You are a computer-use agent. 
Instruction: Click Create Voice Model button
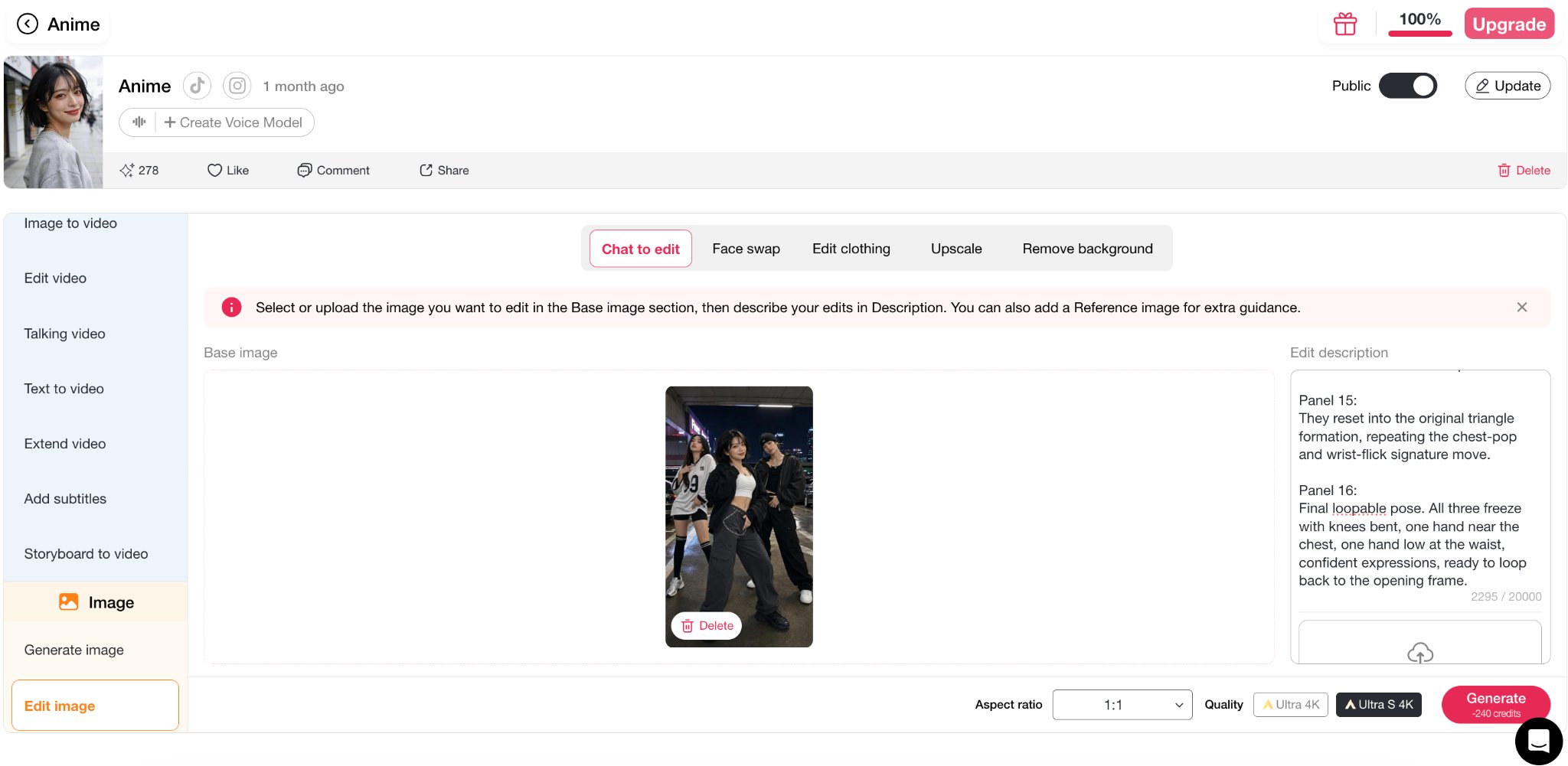tap(233, 122)
